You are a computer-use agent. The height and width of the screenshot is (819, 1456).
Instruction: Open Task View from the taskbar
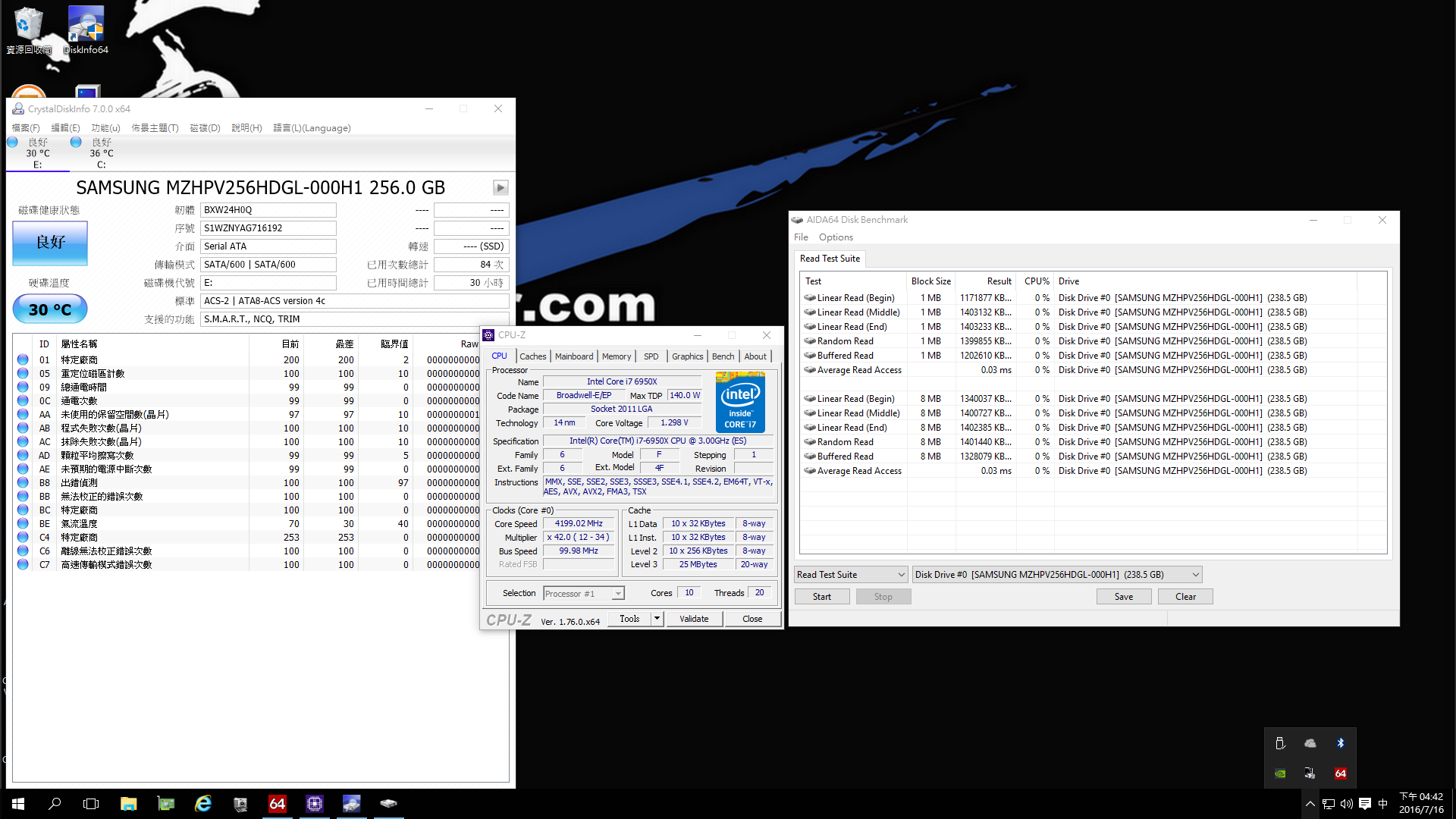click(91, 804)
